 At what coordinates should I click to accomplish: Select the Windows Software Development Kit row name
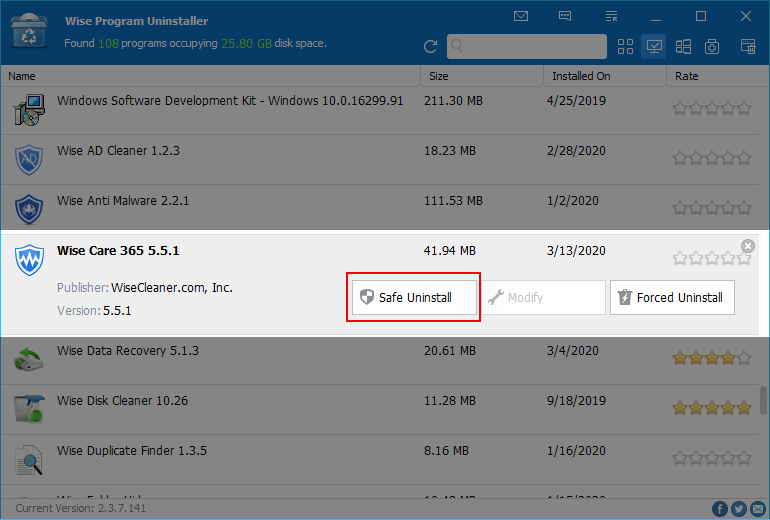(230, 101)
